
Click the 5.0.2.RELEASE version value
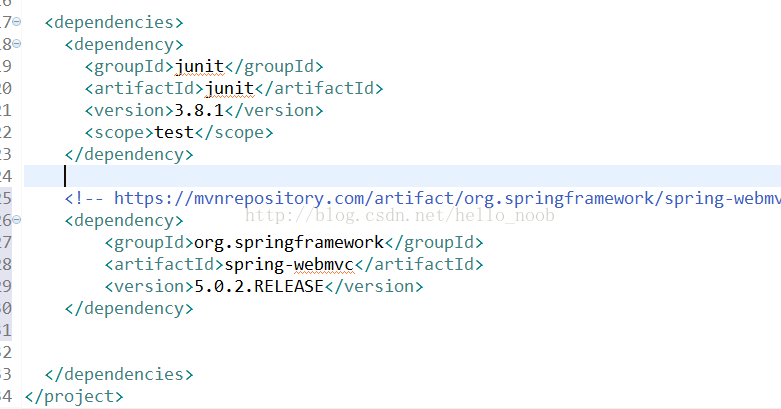point(259,286)
